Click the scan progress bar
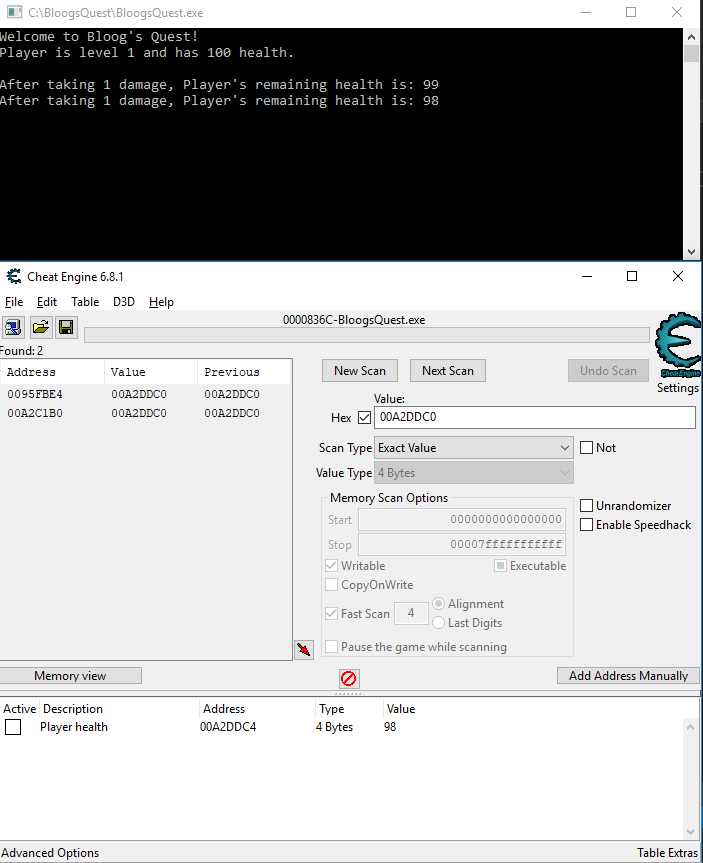 366,335
